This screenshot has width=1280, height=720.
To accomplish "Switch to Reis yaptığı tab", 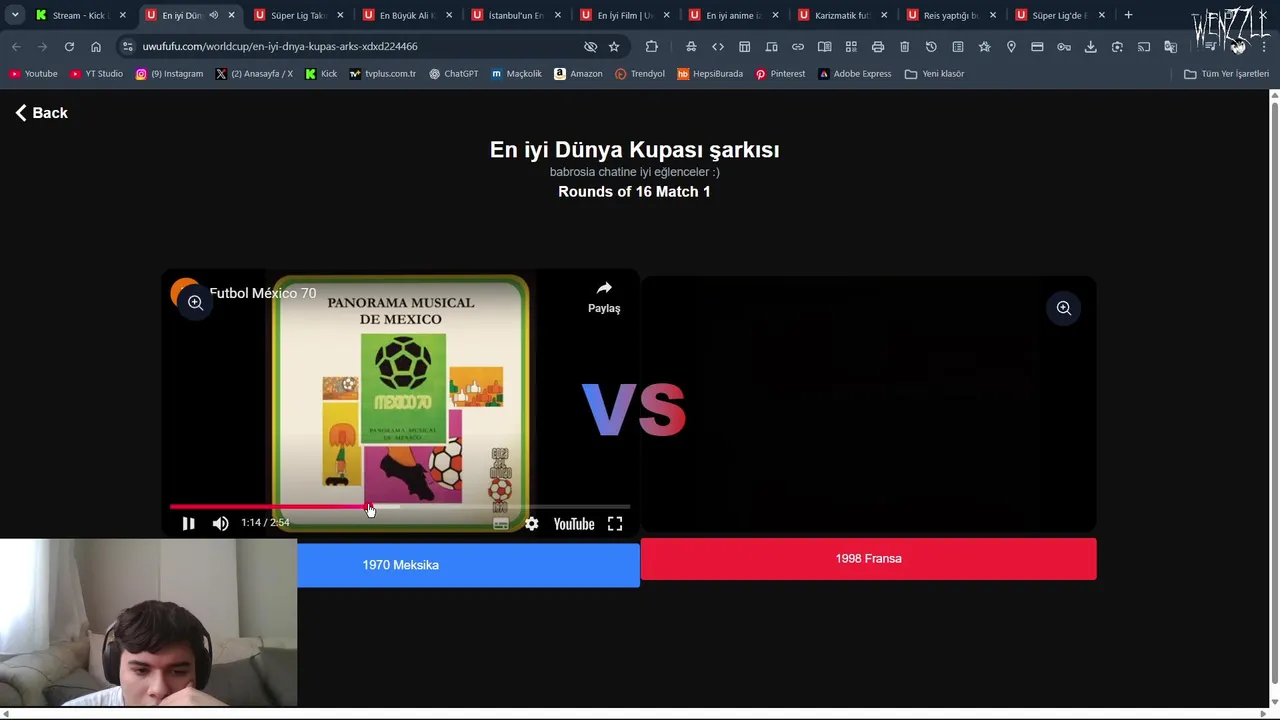I will 951,15.
